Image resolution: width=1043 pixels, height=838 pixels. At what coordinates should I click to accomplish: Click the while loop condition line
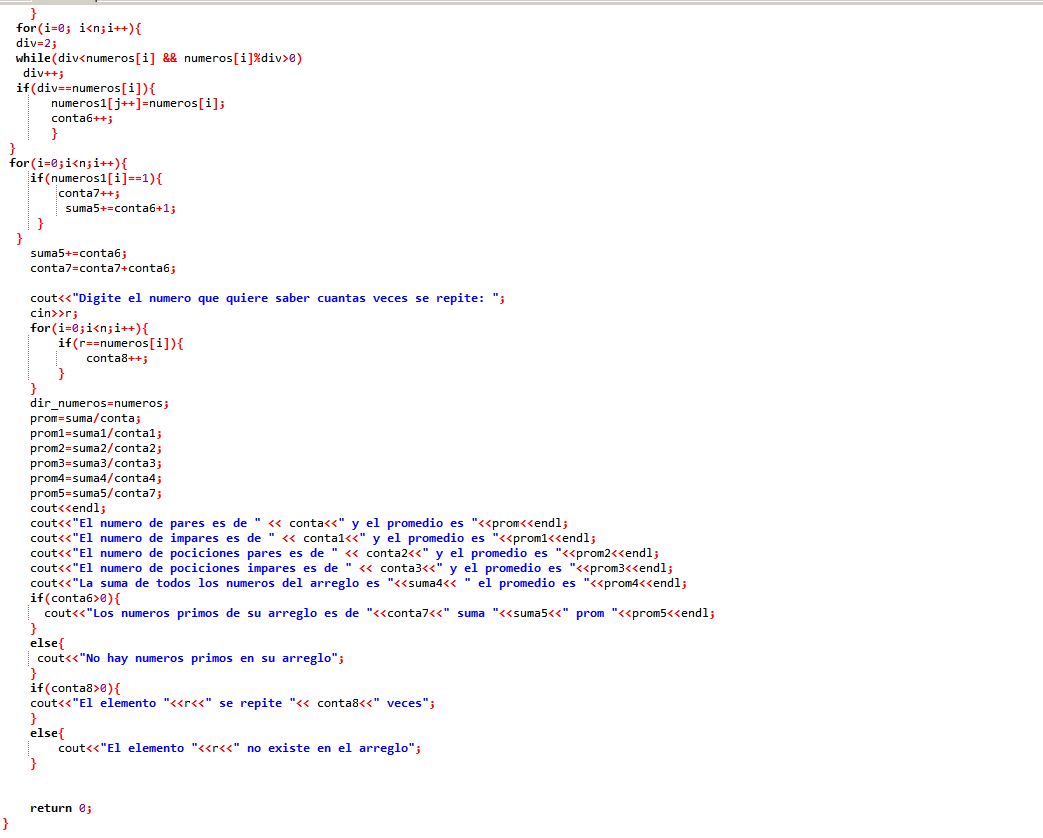tap(159, 58)
